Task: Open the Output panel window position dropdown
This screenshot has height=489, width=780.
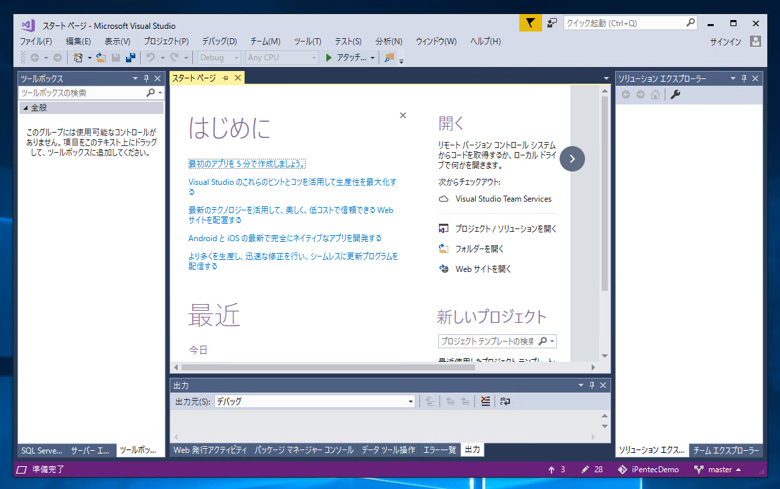Action: tap(581, 386)
